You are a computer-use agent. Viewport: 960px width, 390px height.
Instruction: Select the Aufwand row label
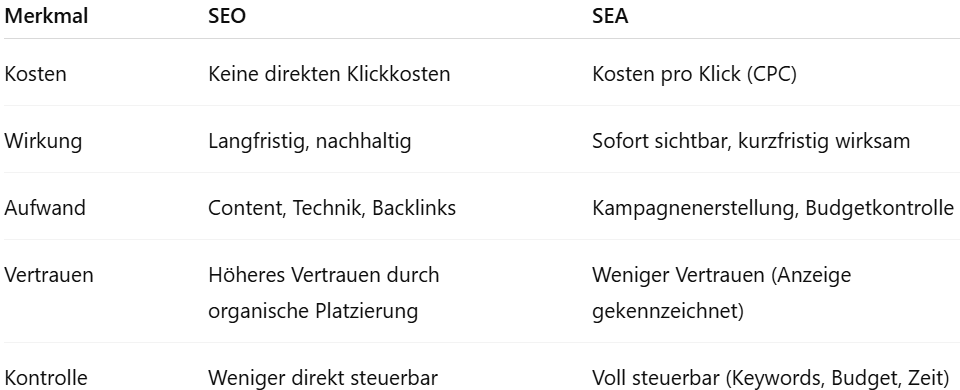(45, 208)
